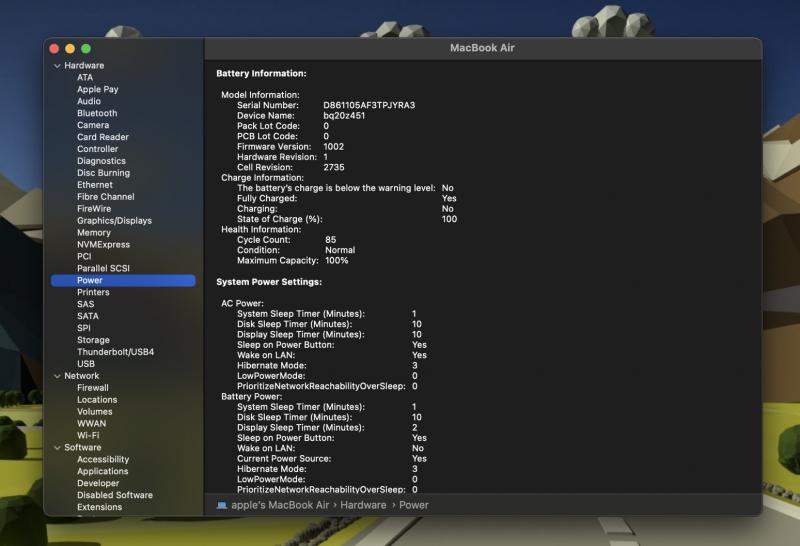
Task: Click the MacBook Air window title
Action: [x=482, y=48]
